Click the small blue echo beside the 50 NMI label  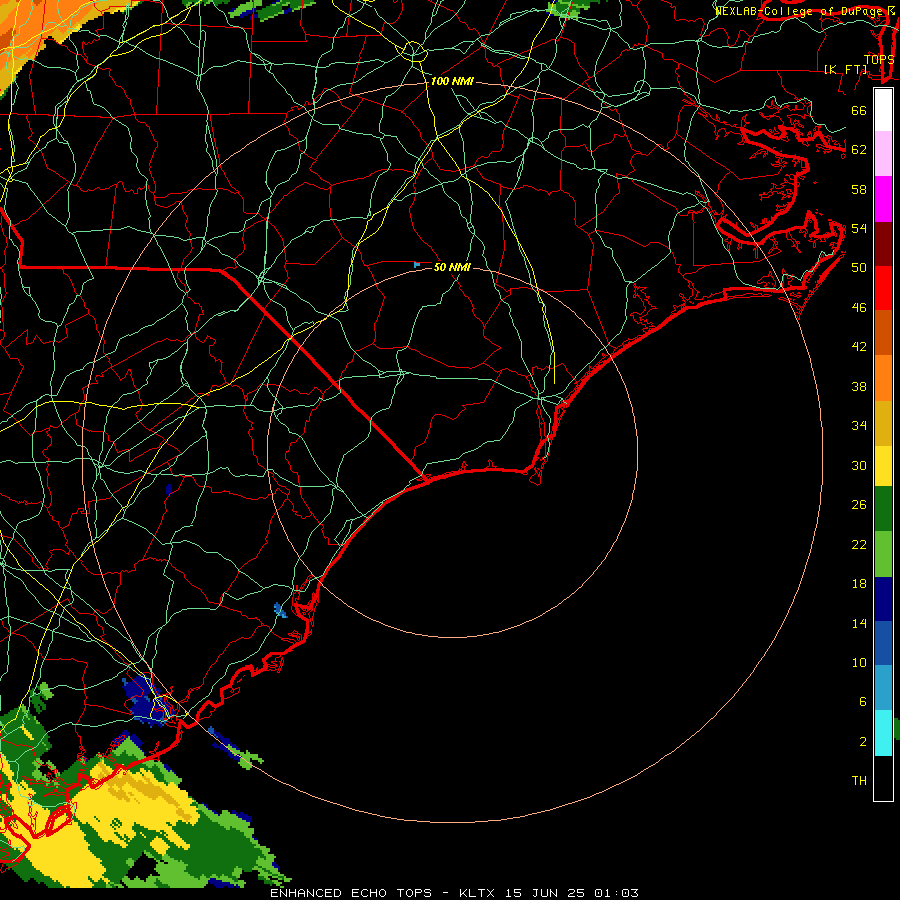coord(417,265)
